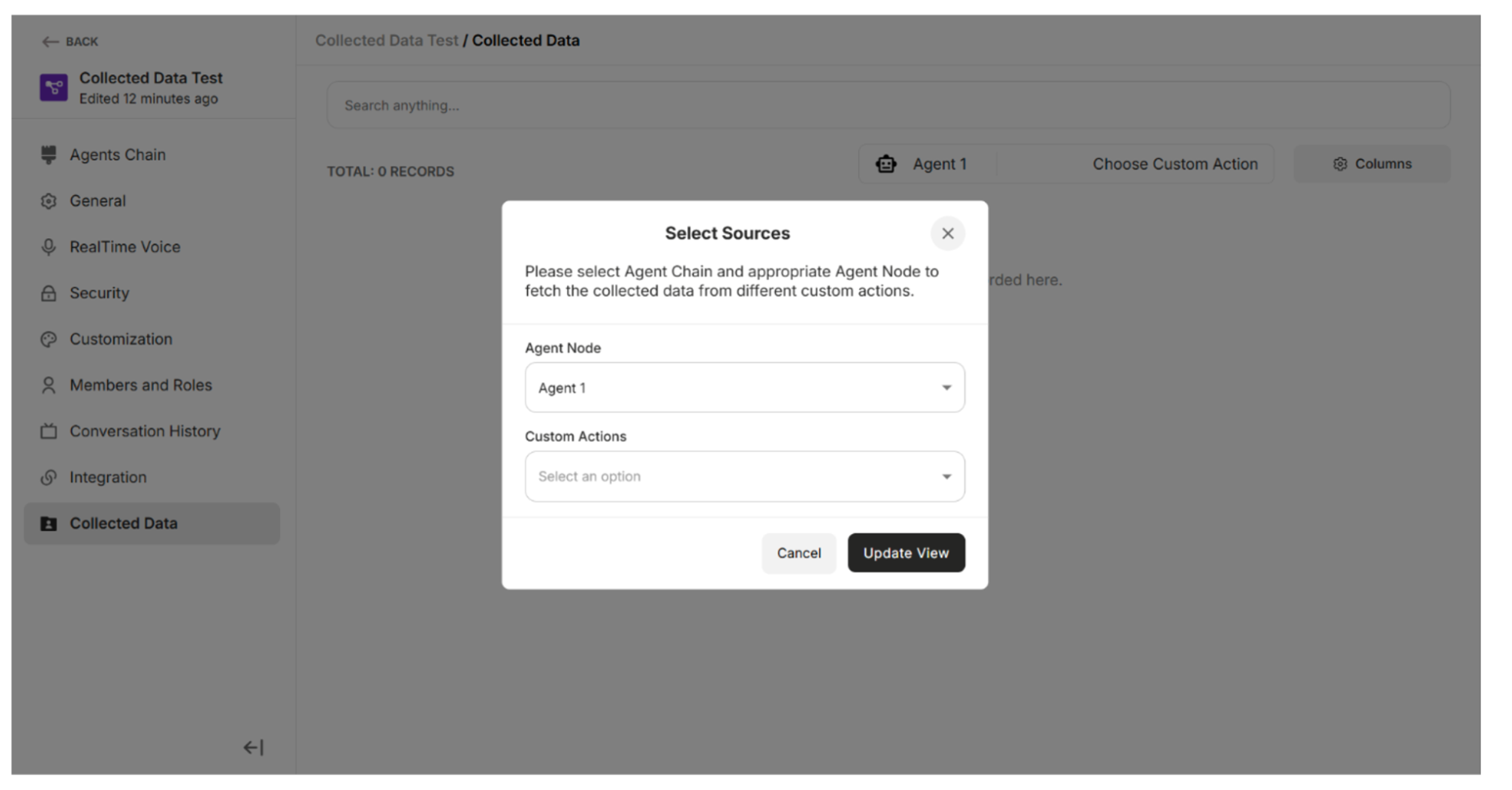Click the Members and Roles person icon
Image resolution: width=1512 pixels, height=790 pixels.
(49, 385)
